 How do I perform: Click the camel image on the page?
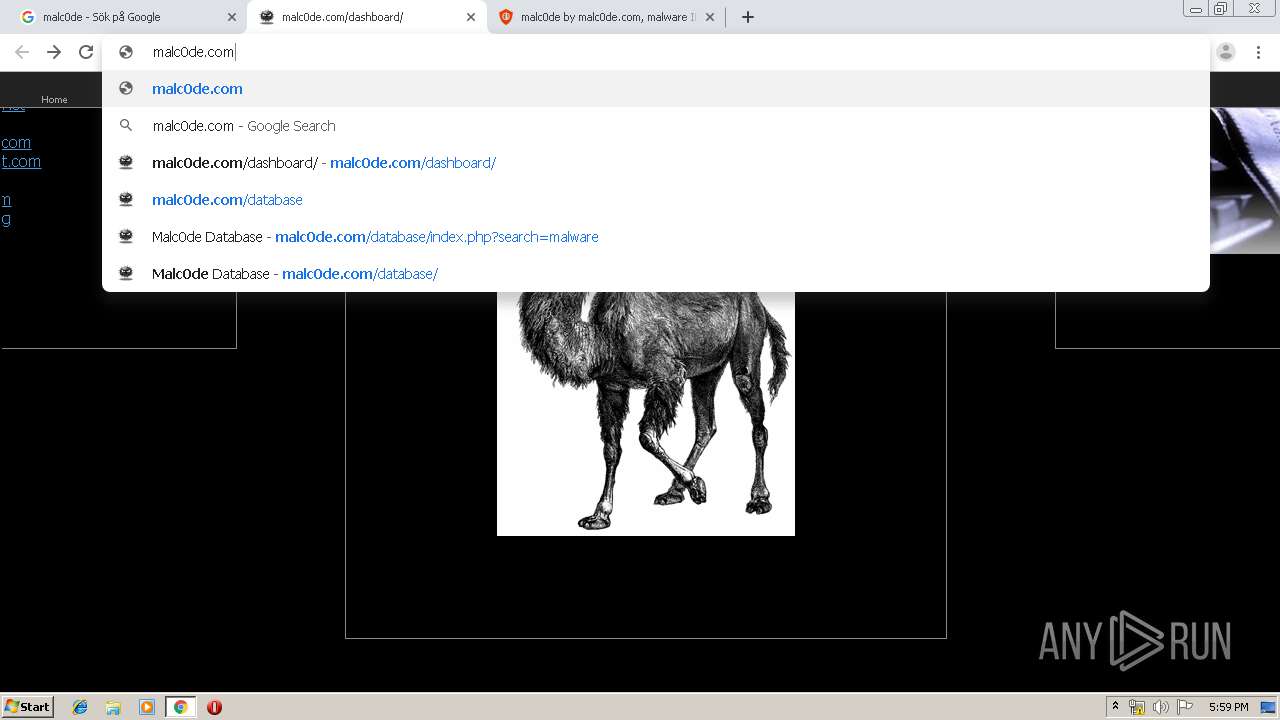pyautogui.click(x=646, y=413)
